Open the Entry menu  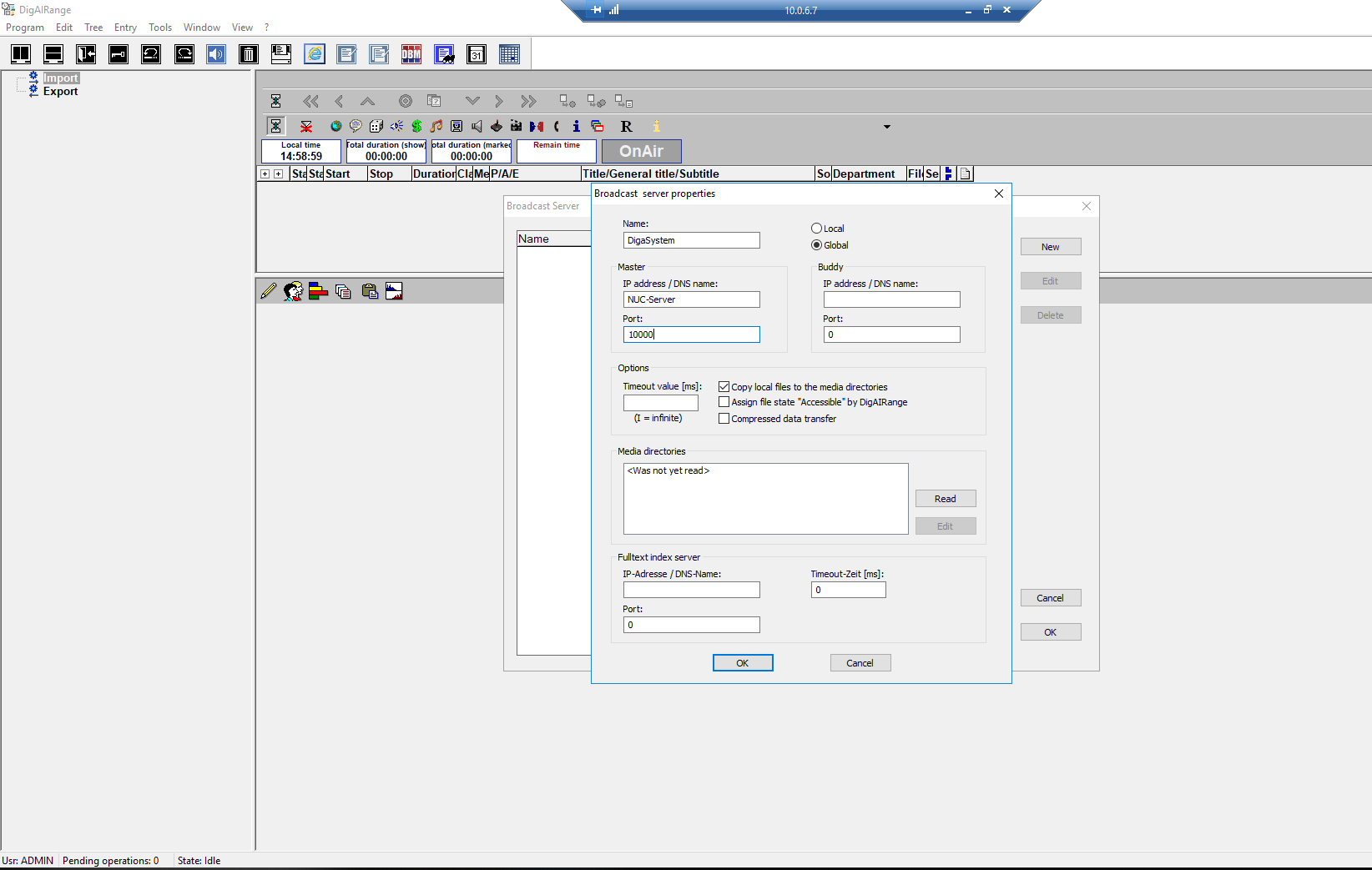pyautogui.click(x=125, y=28)
